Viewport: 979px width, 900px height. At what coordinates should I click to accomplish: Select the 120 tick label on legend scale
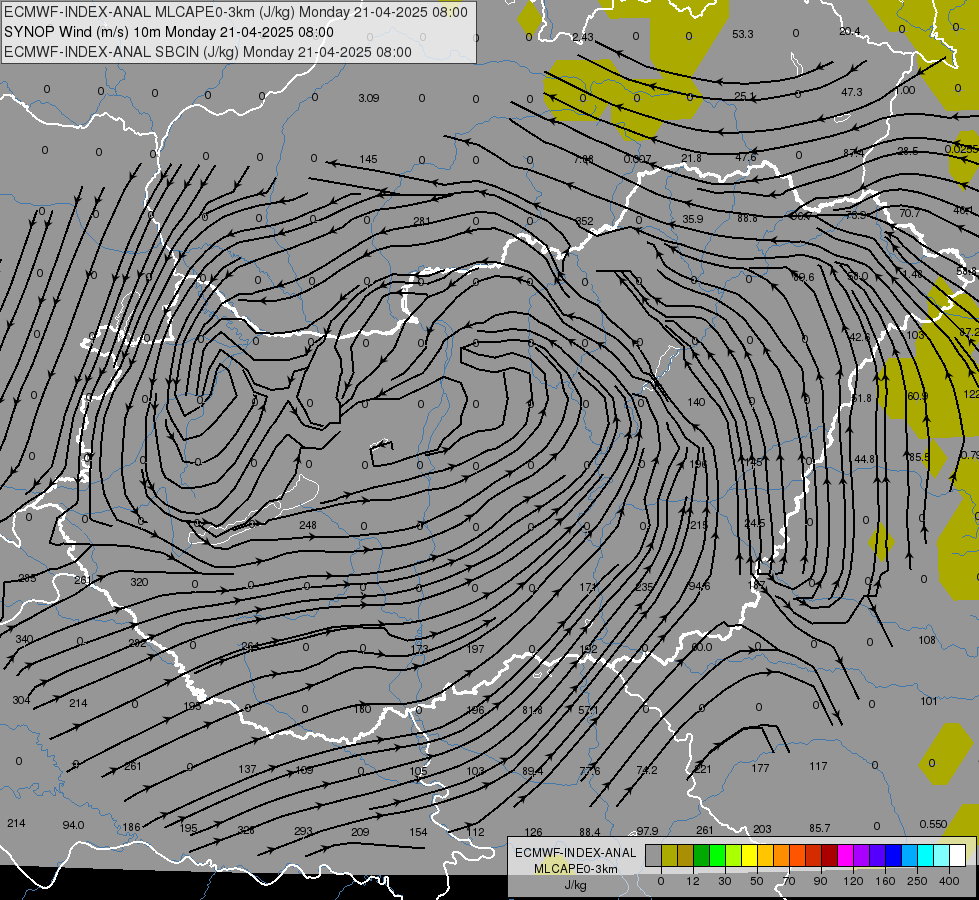coord(854,881)
